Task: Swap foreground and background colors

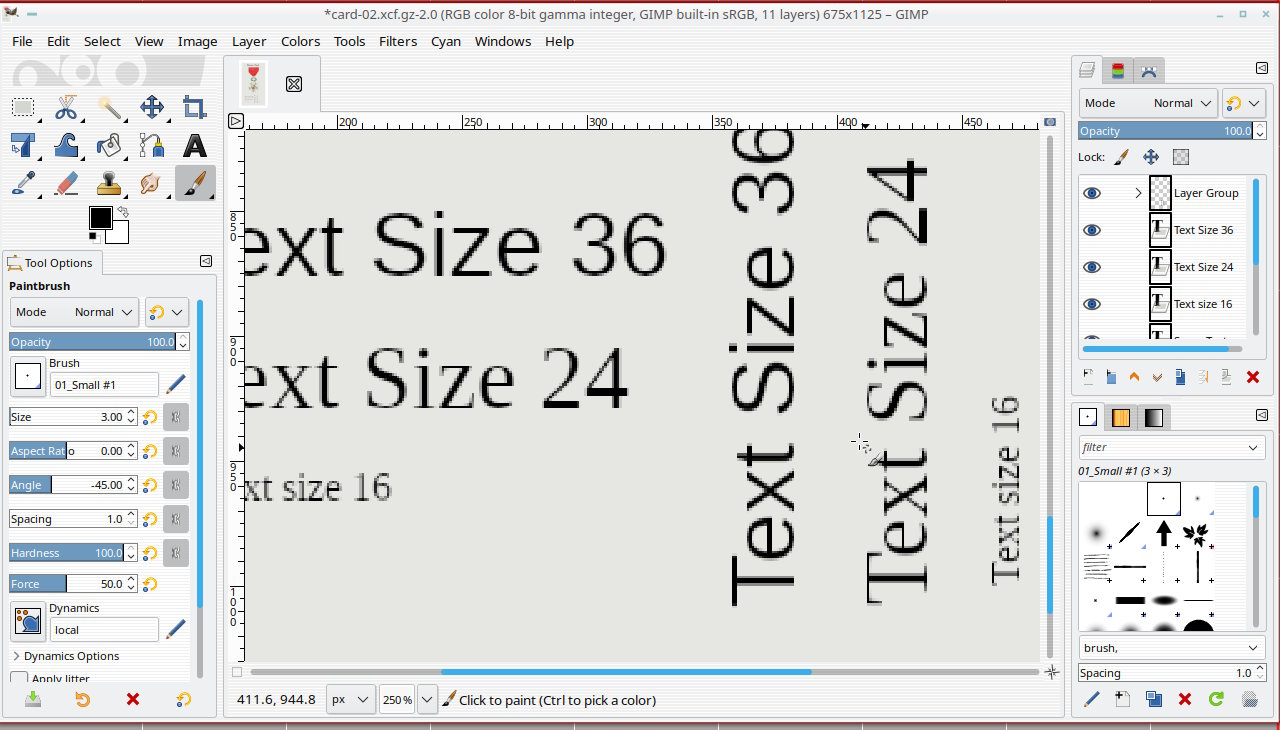Action: [123, 212]
